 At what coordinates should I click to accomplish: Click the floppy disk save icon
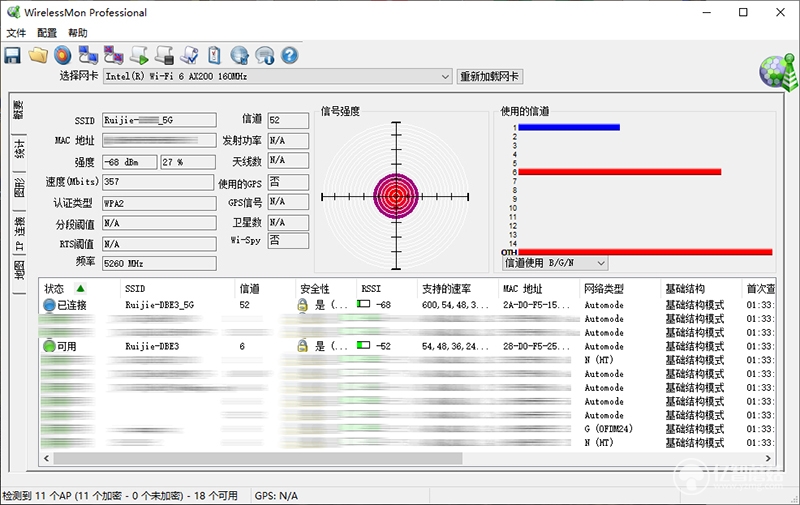coord(13,55)
